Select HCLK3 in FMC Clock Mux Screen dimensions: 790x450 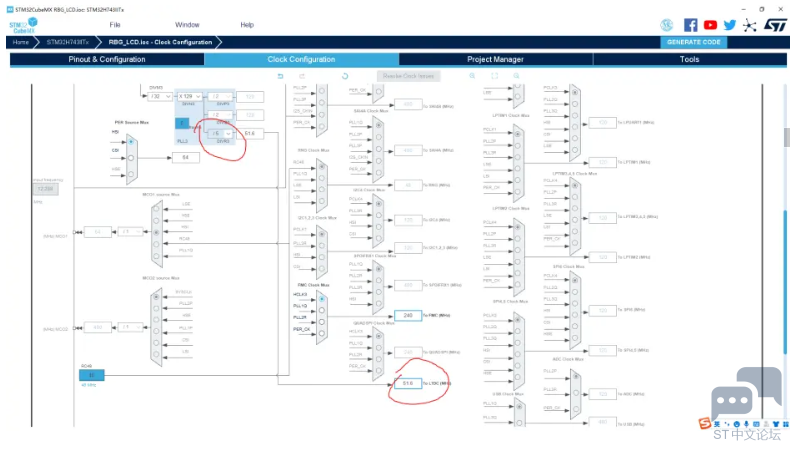point(321,299)
